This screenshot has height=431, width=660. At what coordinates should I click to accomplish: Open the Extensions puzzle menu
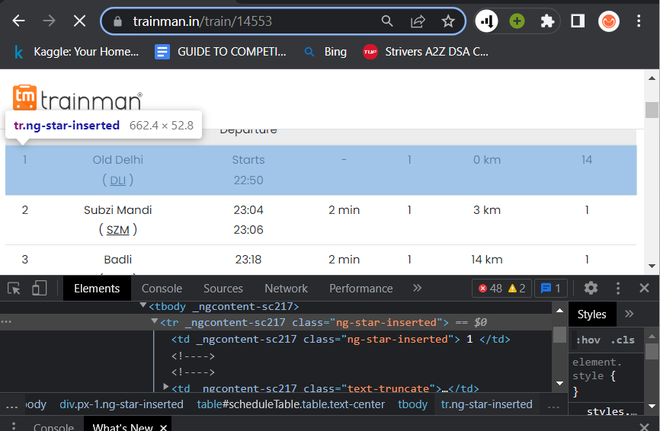[x=547, y=21]
